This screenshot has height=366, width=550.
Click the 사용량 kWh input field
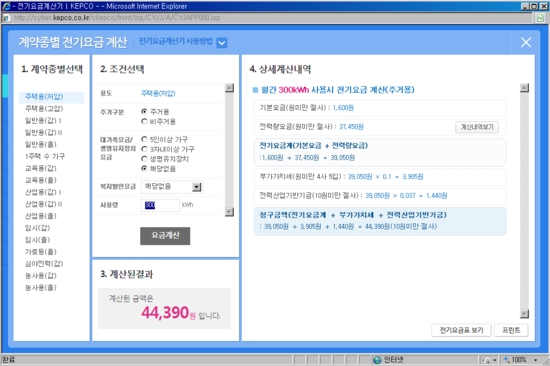(x=160, y=205)
